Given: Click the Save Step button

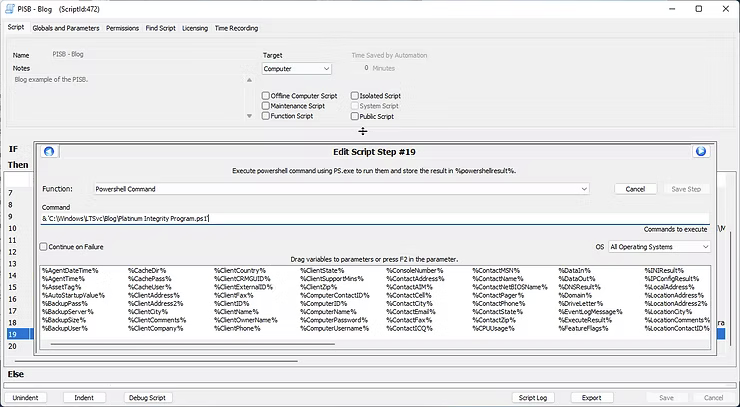Looking at the screenshot, I should 686,189.
